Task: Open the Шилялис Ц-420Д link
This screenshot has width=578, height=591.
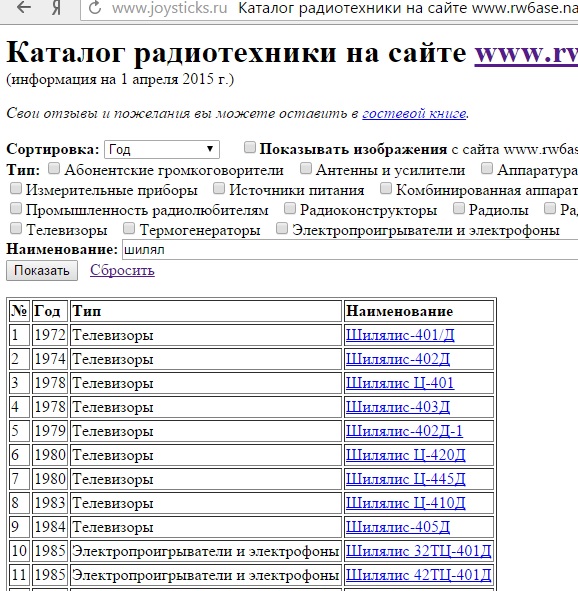Action: tap(405, 455)
